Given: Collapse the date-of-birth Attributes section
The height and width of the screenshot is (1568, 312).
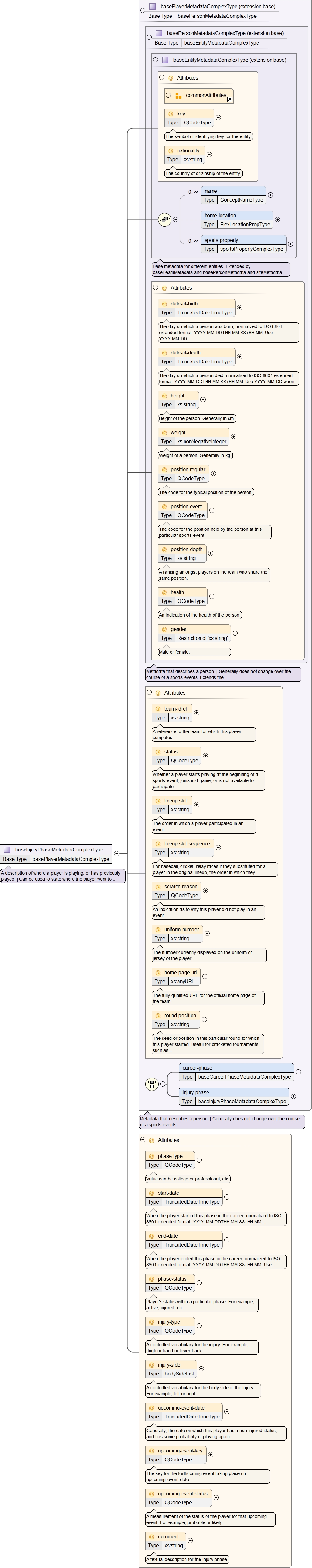Looking at the screenshot, I should coord(156,288).
